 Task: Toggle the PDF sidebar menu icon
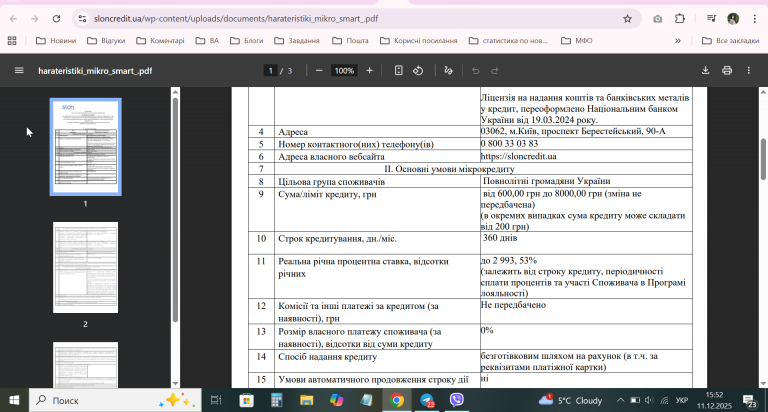tap(19, 71)
